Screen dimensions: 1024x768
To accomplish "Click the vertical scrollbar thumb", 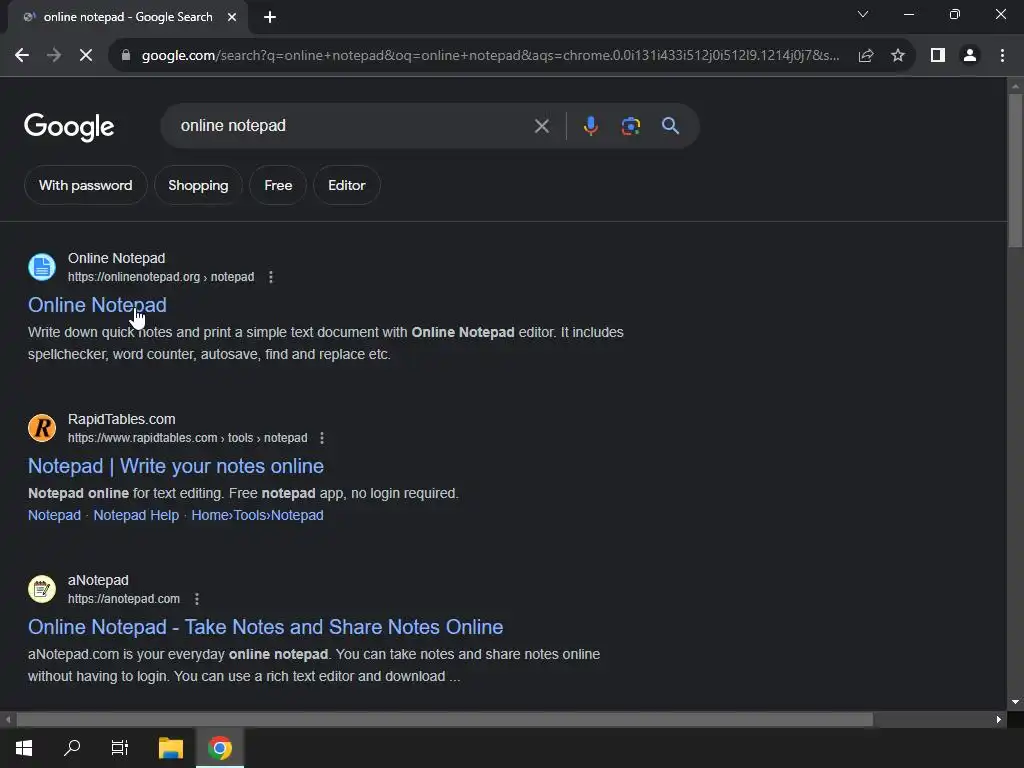I will pyautogui.click(x=1015, y=171).
